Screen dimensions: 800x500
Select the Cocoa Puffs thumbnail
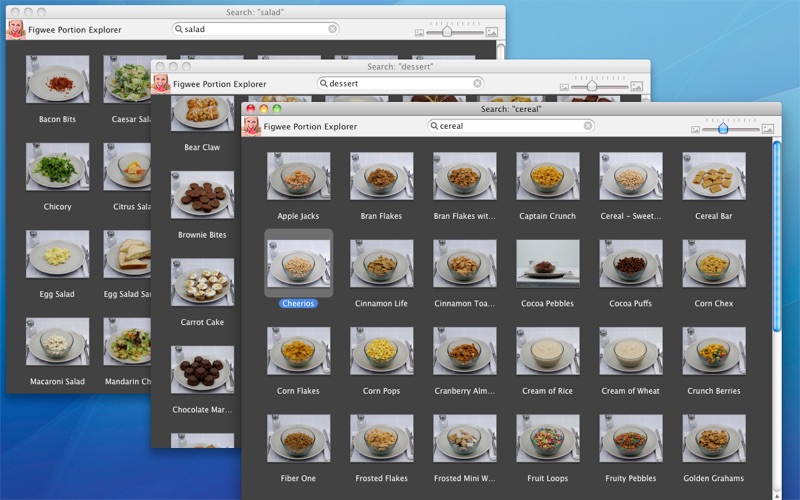(x=631, y=263)
